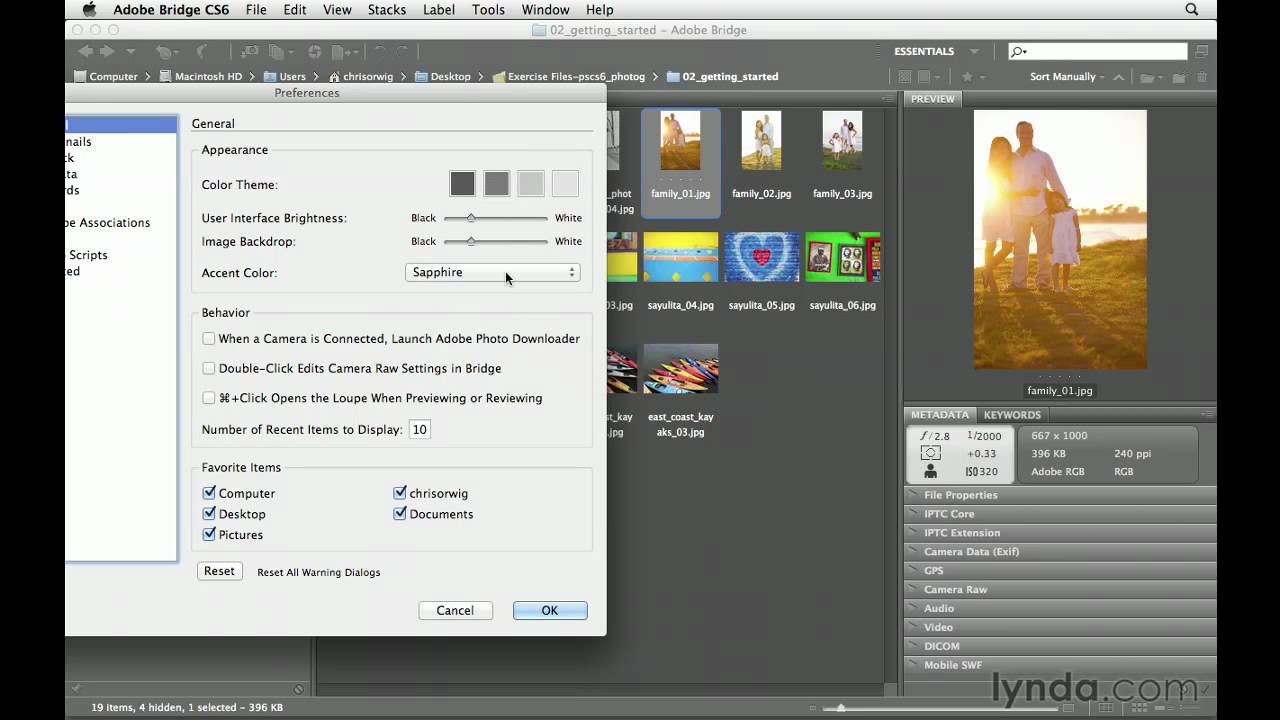The width and height of the screenshot is (1280, 720).
Task: Click the Rotate counterclockwise icon
Action: click(x=380, y=51)
